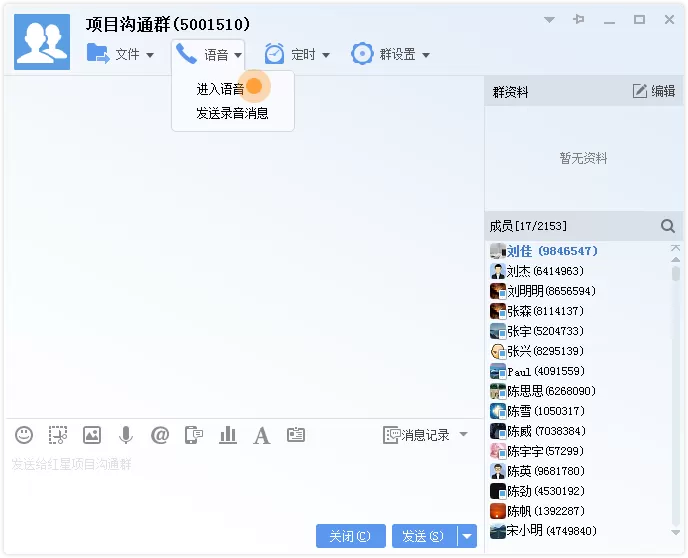Choose 发送录音消息 from the menu

pos(233,113)
